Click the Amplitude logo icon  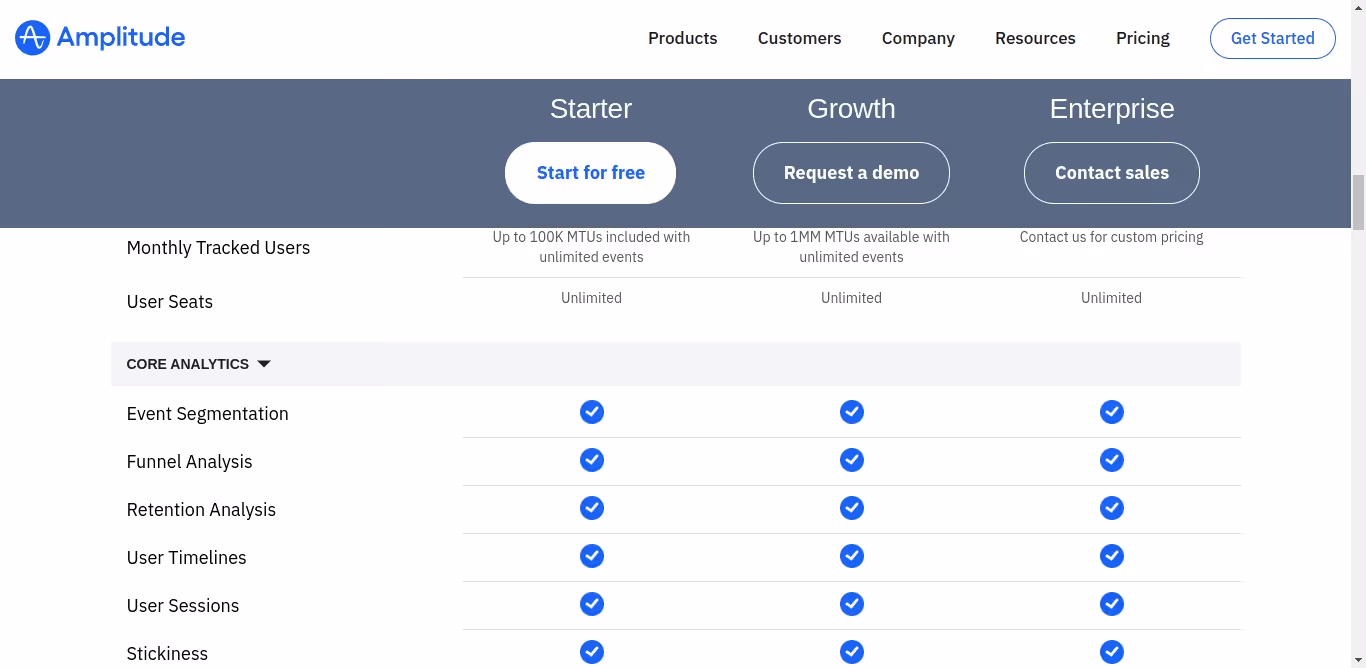[x=31, y=37]
